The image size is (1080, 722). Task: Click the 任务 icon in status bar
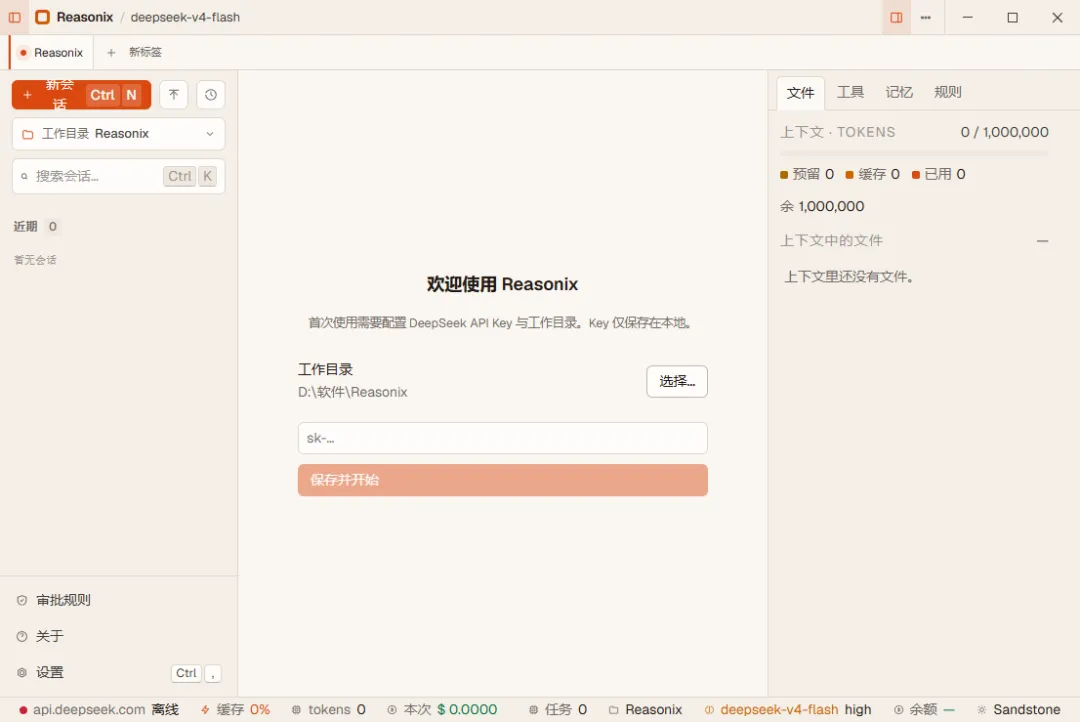tap(533, 710)
